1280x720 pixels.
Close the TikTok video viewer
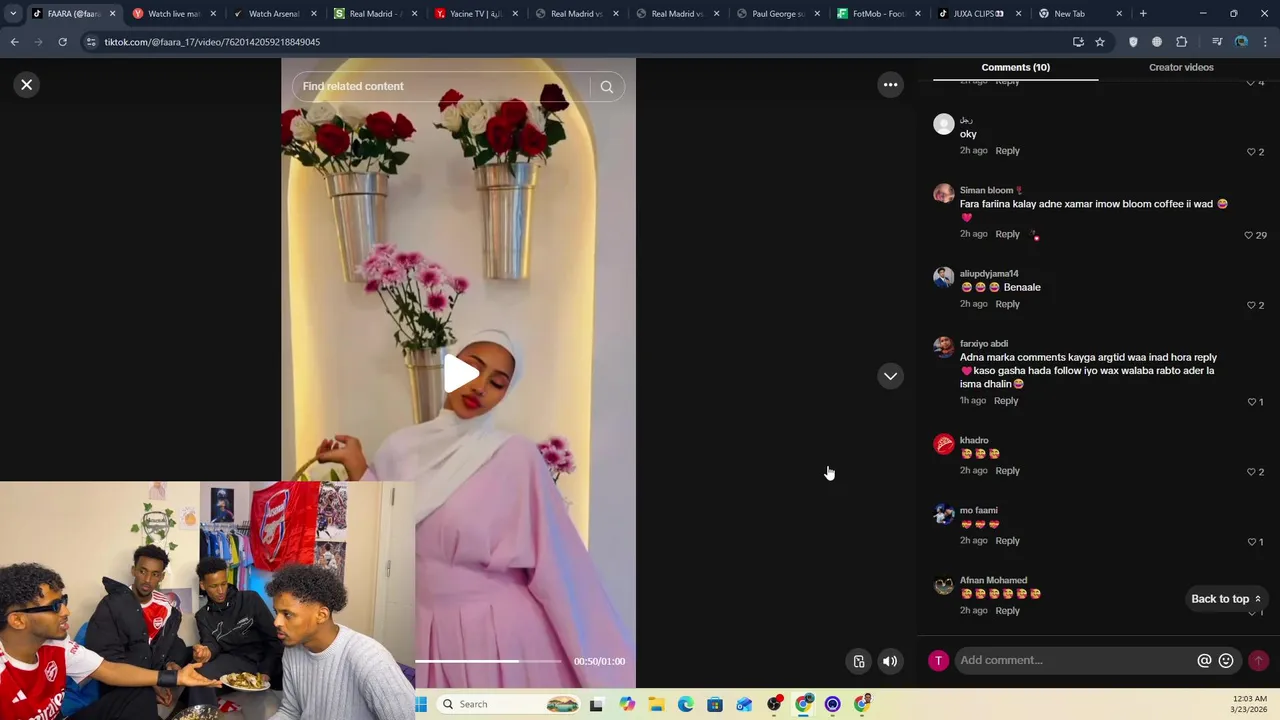pos(27,85)
